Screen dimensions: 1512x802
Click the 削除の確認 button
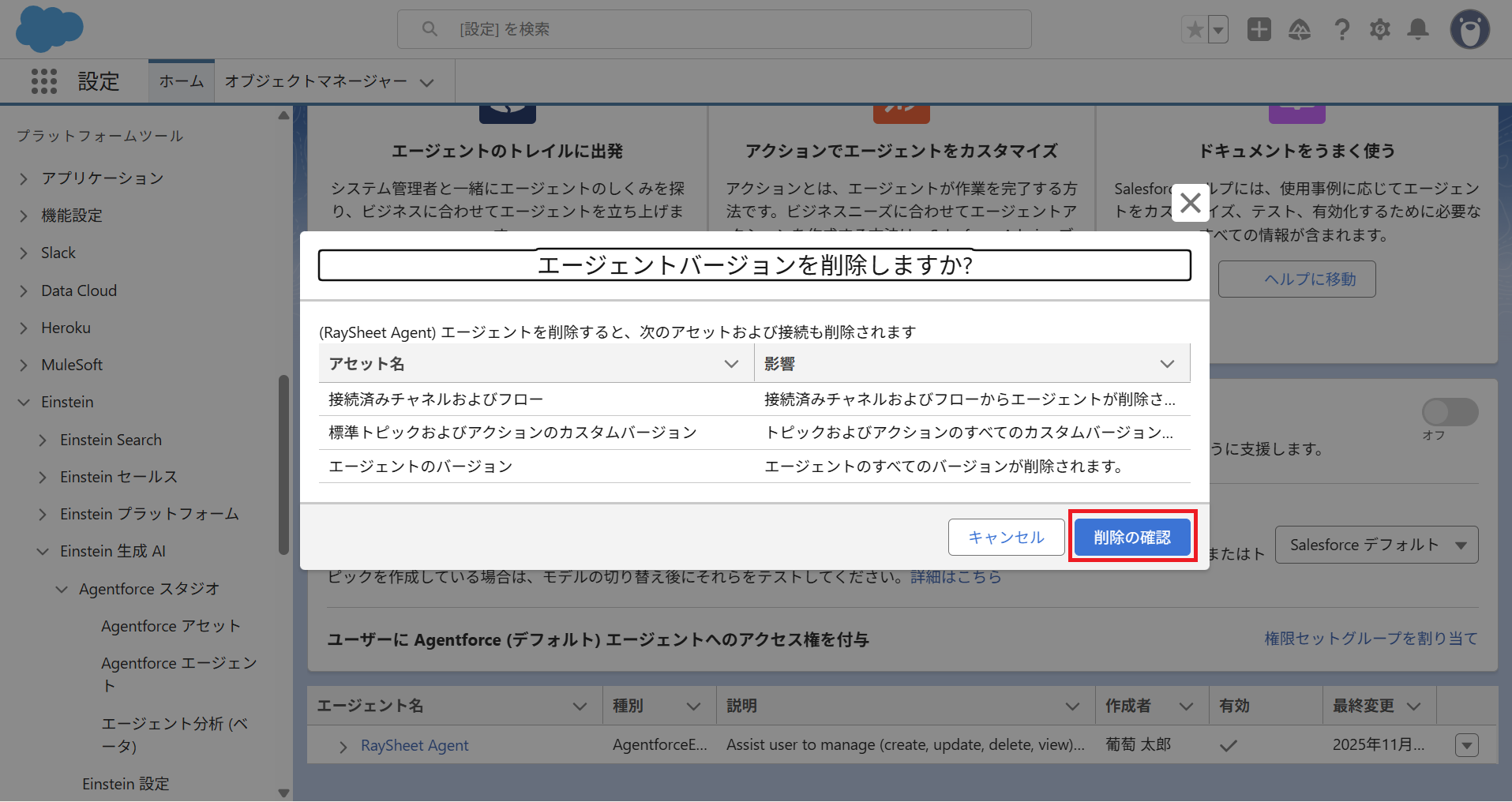pyautogui.click(x=1132, y=537)
